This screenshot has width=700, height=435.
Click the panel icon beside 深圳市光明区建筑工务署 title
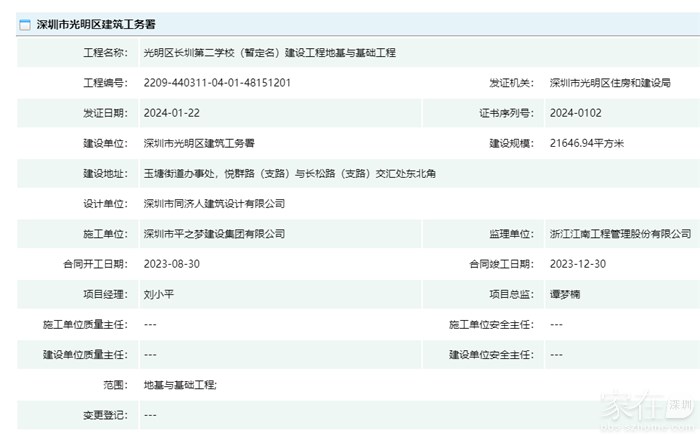[x=25, y=24]
